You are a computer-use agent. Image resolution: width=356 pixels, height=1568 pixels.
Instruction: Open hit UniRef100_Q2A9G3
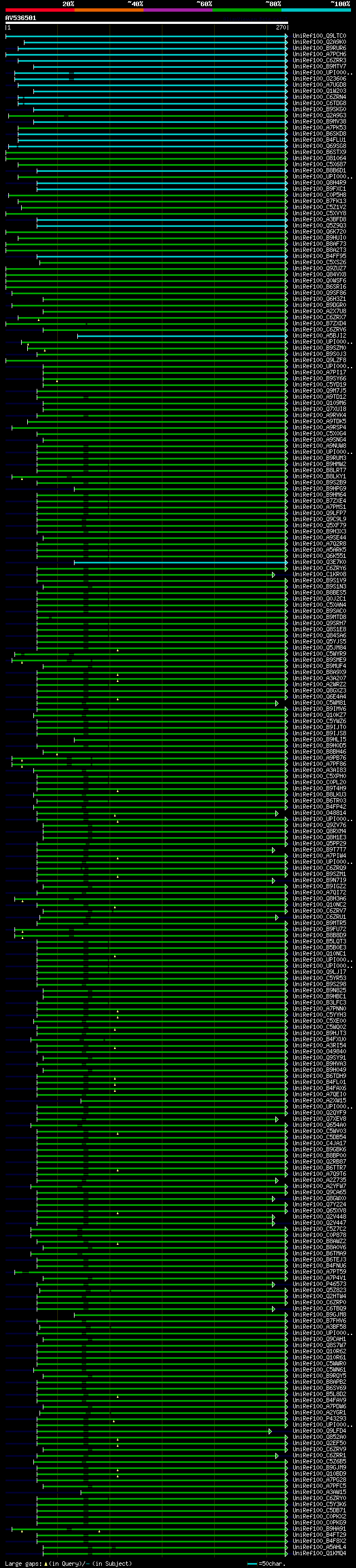click(x=319, y=116)
